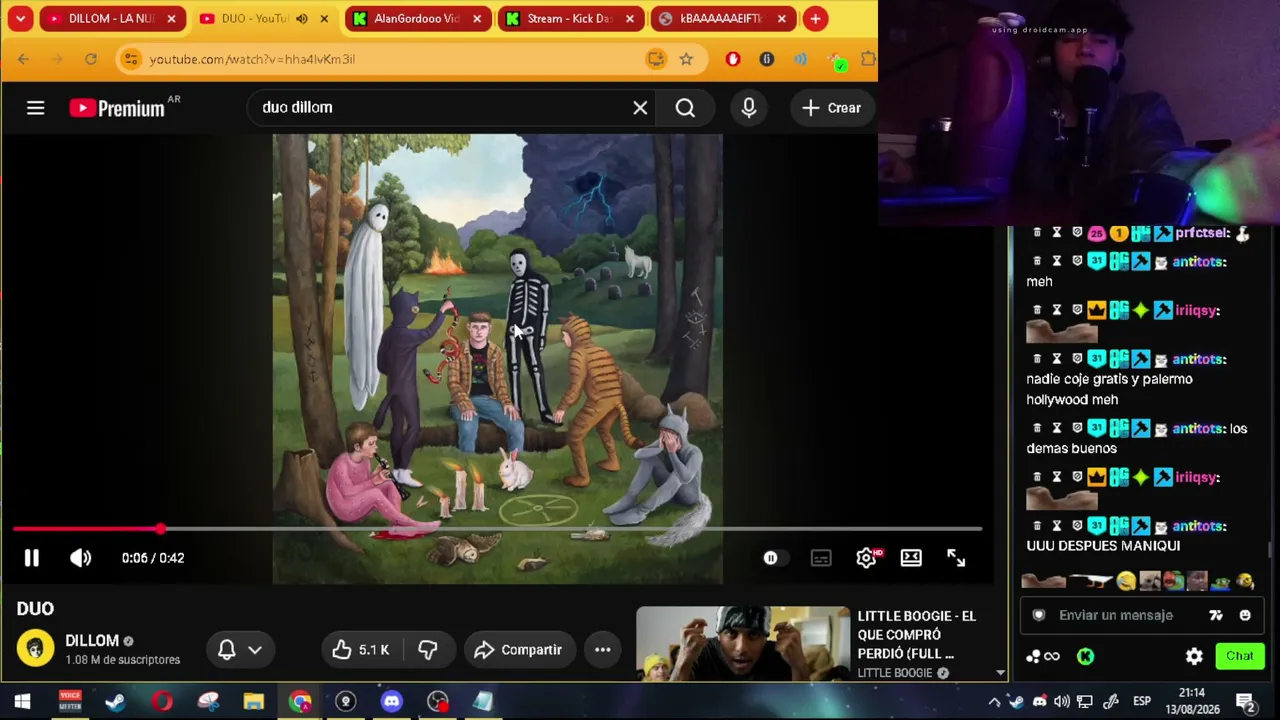Switch to 'DILLOM - LA NU' tab
The image size is (1280, 720).
coord(111,19)
